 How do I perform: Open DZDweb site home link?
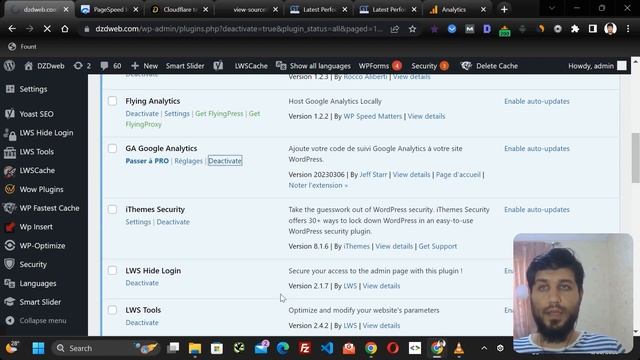(44, 66)
